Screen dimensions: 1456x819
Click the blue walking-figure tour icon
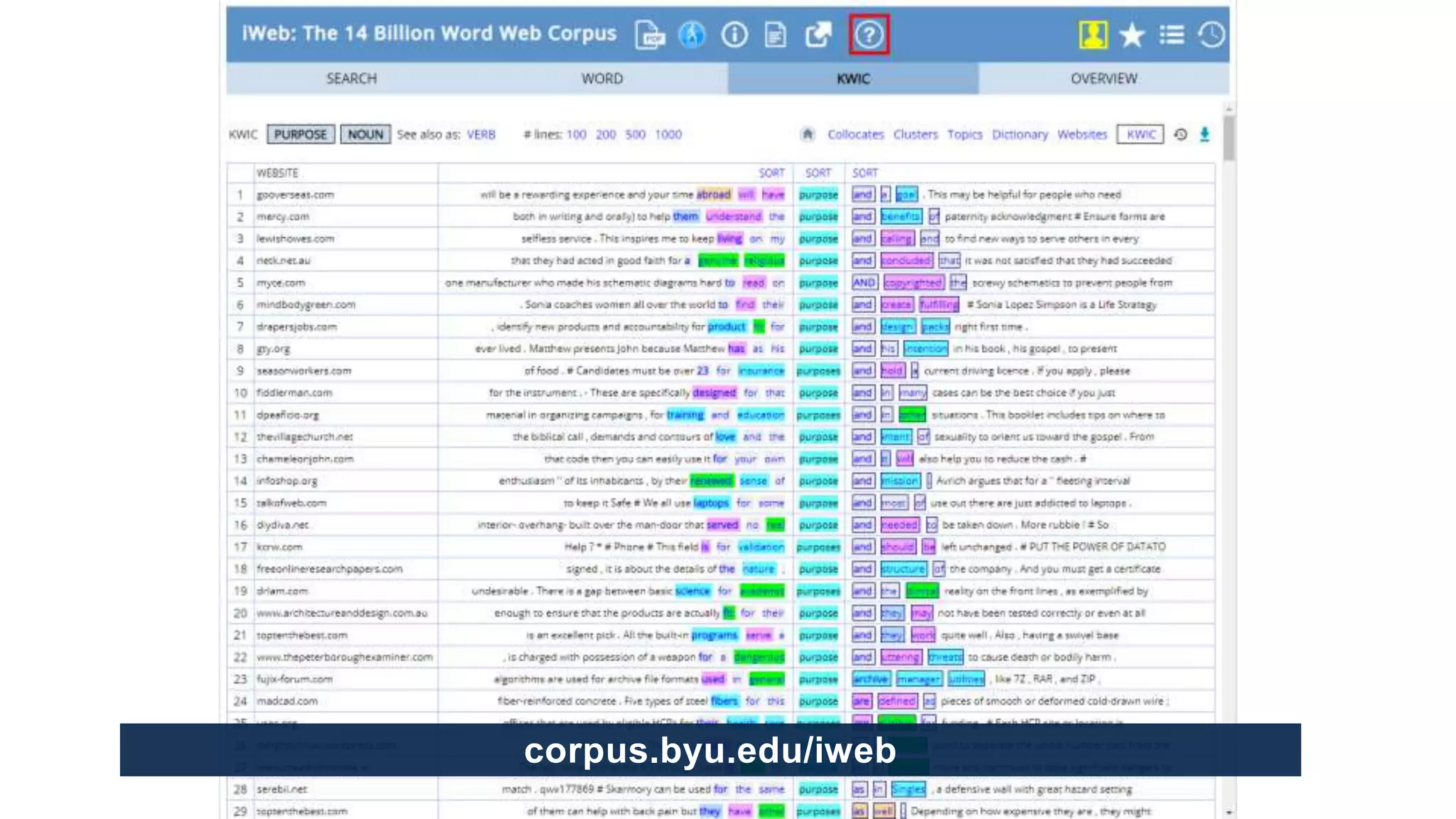pyautogui.click(x=692, y=35)
